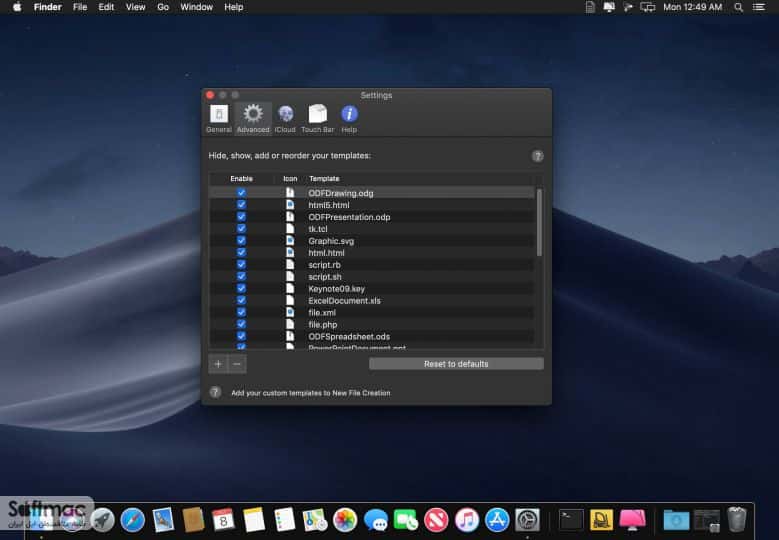Click Reset to defaults button

coord(456,364)
